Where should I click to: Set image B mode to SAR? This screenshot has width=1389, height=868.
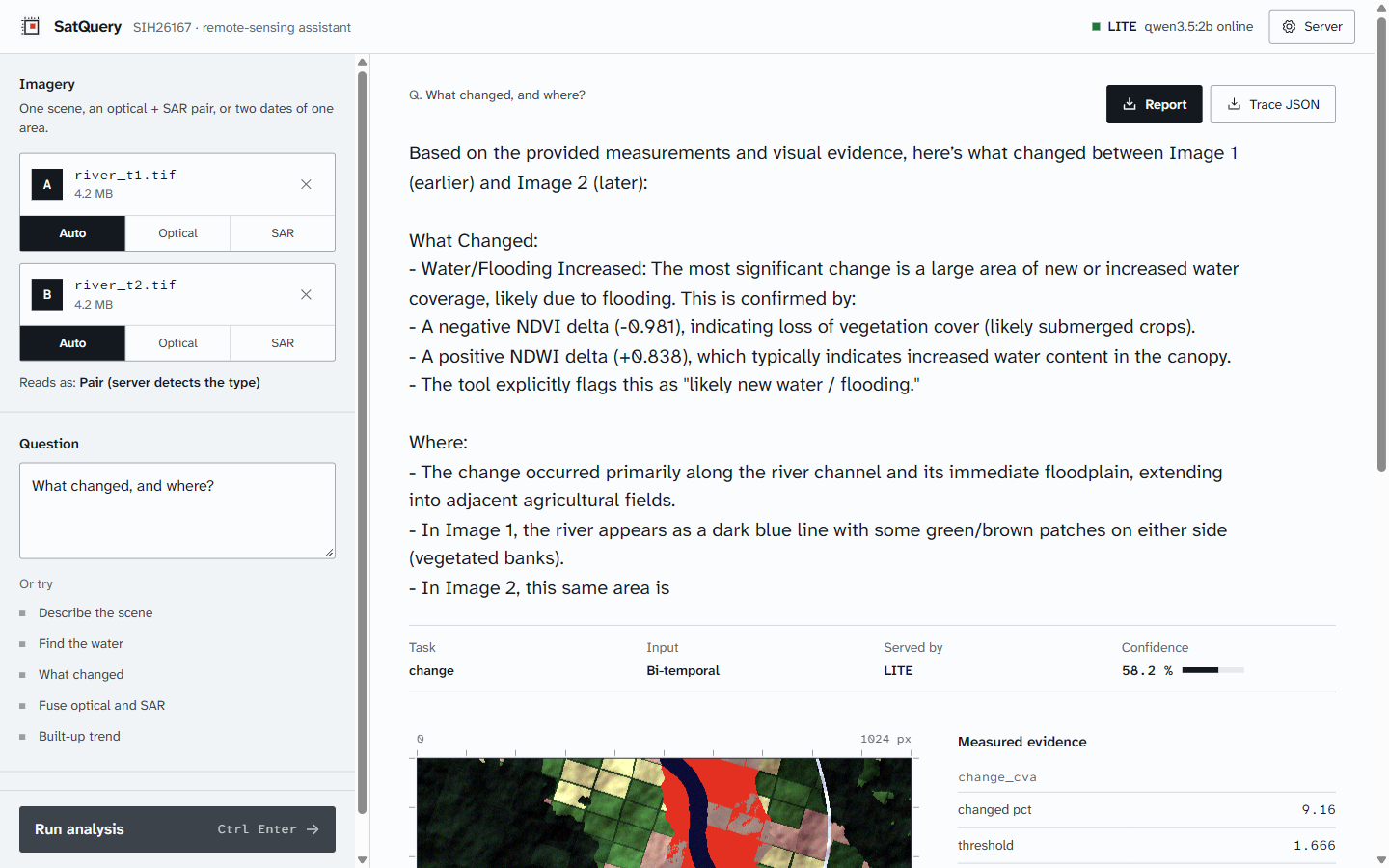point(283,343)
